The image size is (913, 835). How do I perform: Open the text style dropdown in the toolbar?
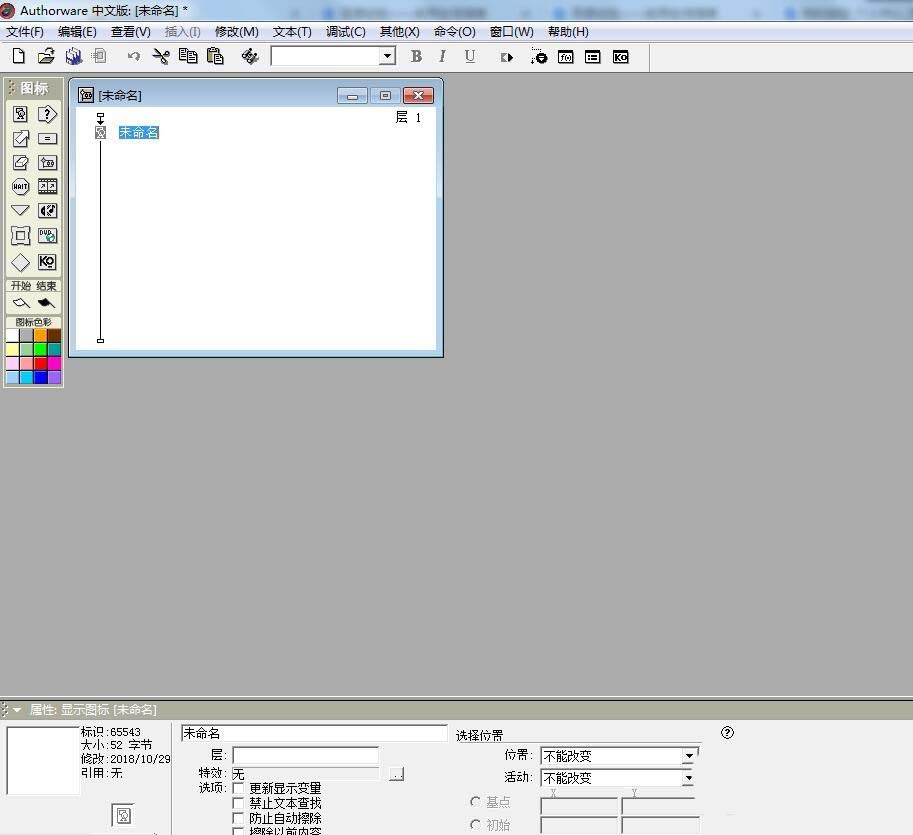387,56
